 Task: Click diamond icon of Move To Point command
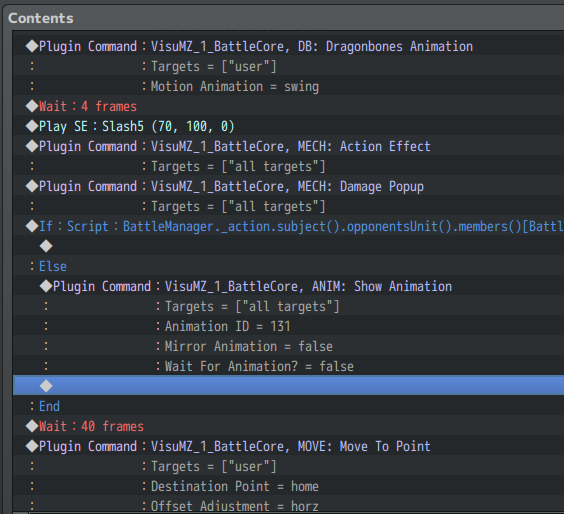click(x=32, y=446)
